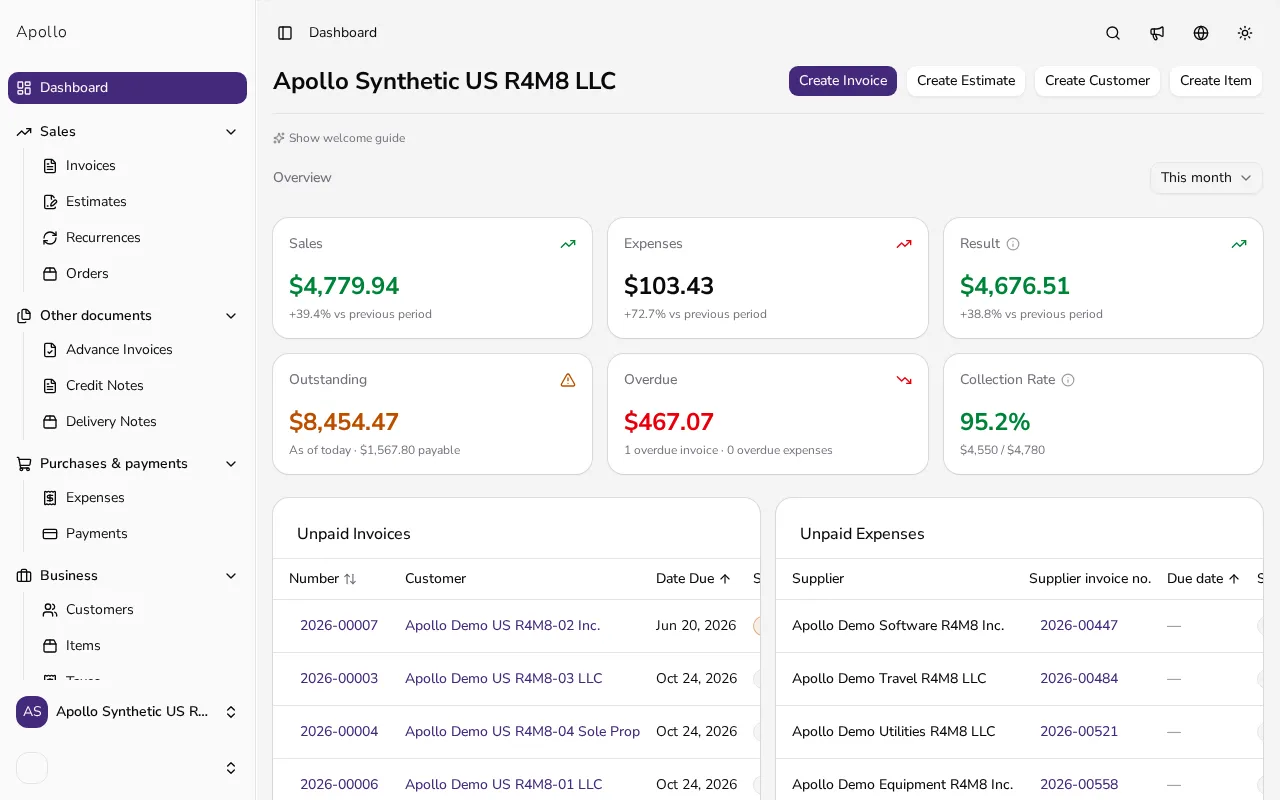Click the Expenses trend icon
Viewport: 1280px width, 800px height.
point(904,244)
